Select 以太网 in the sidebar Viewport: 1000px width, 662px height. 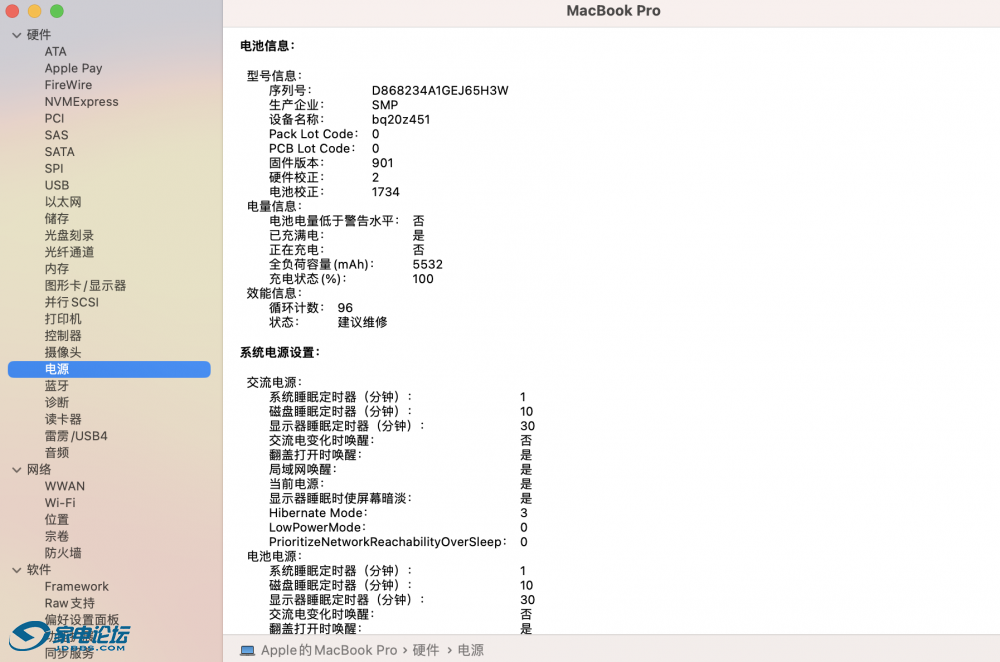point(63,202)
